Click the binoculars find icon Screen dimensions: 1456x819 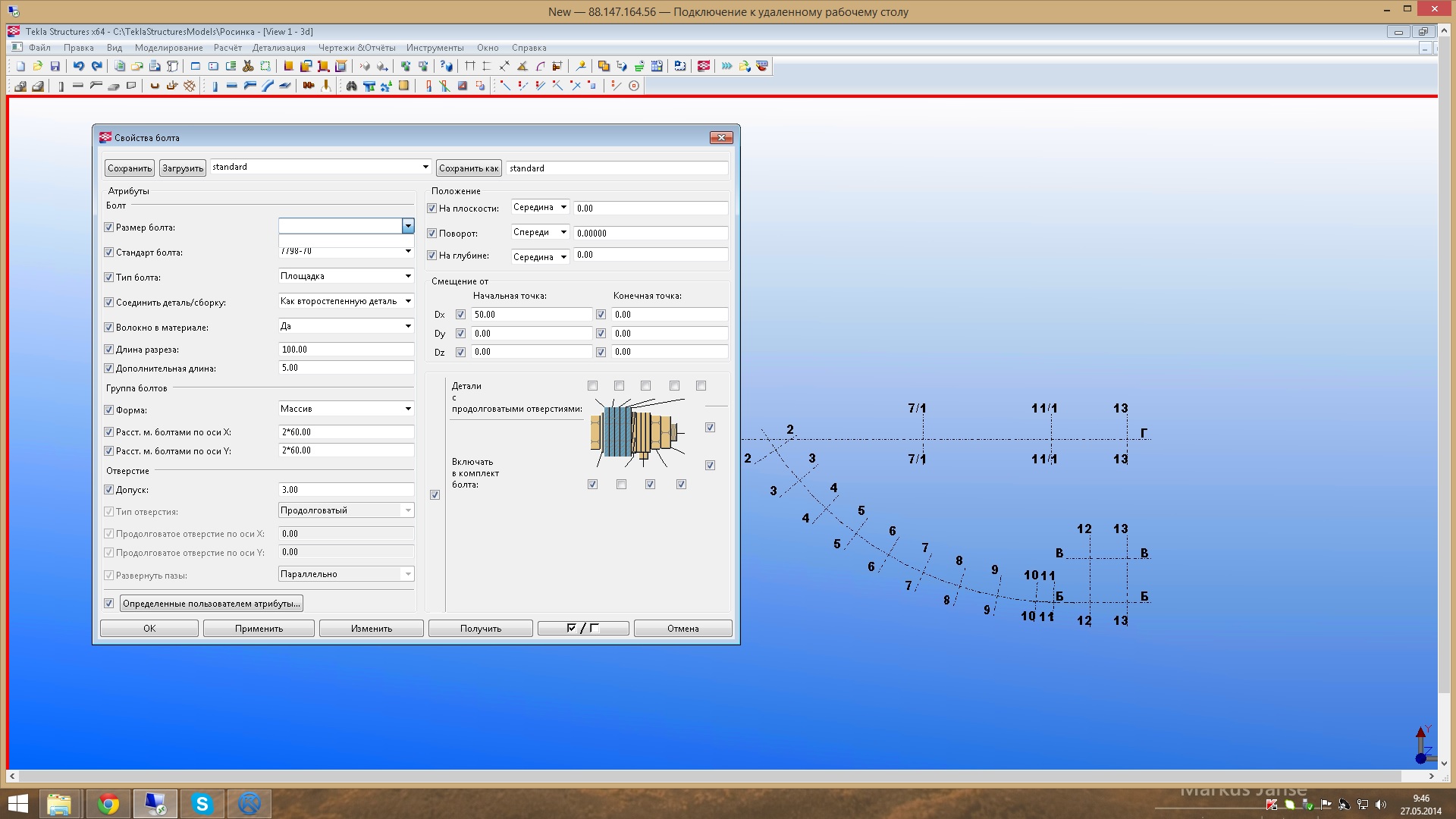coord(351,86)
